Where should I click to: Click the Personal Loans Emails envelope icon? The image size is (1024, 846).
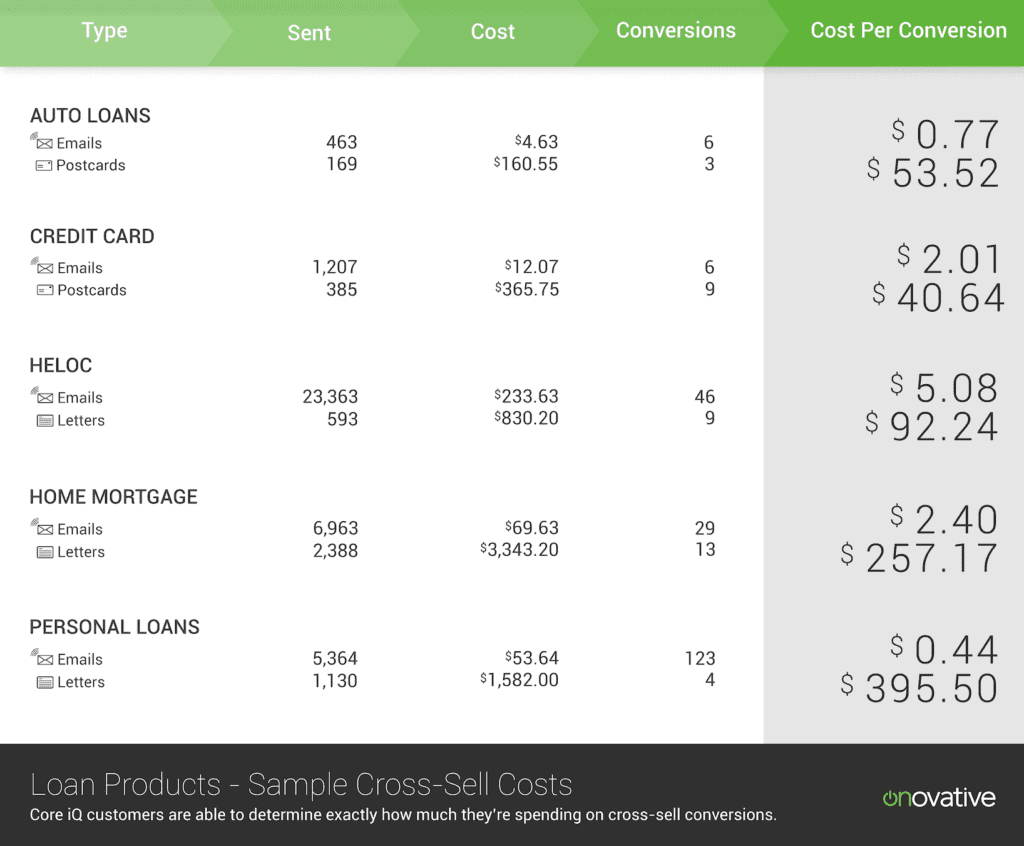tap(42, 658)
